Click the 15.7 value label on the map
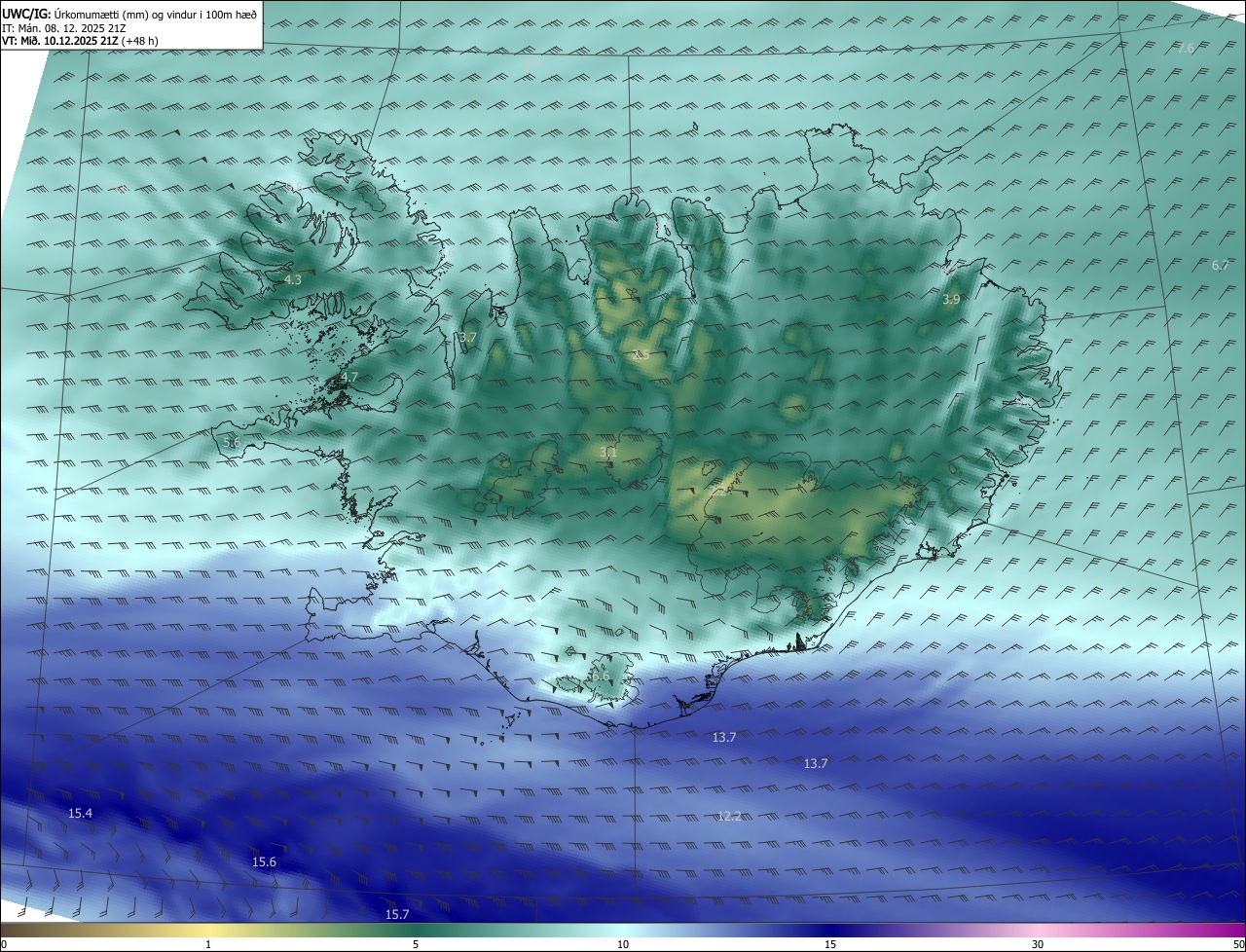This screenshot has width=1246, height=952. coord(397,914)
